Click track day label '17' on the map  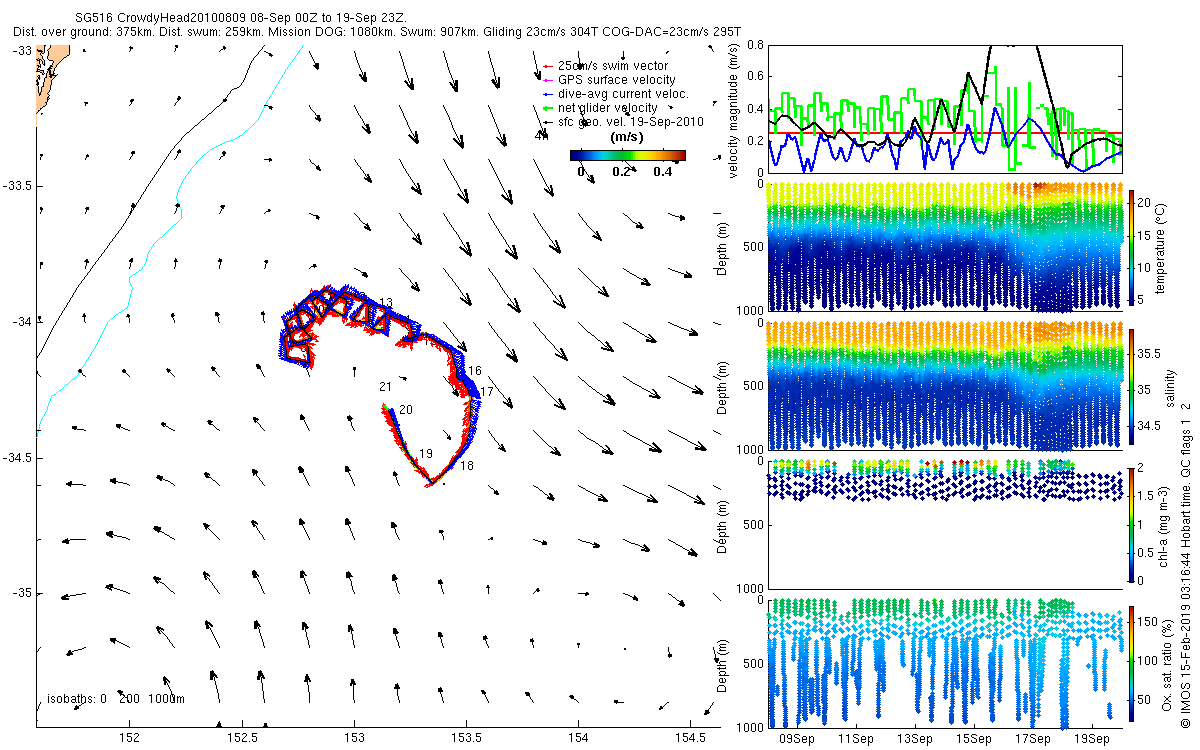tap(487, 391)
